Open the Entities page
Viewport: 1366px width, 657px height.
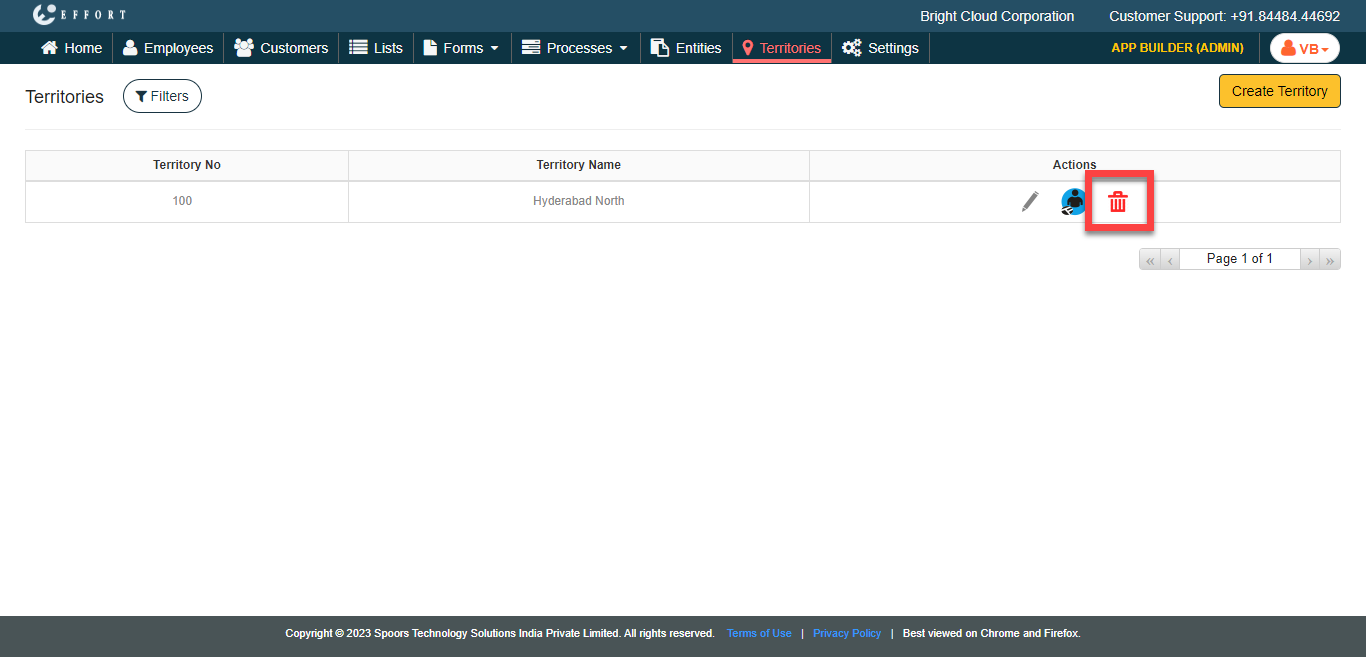point(686,48)
